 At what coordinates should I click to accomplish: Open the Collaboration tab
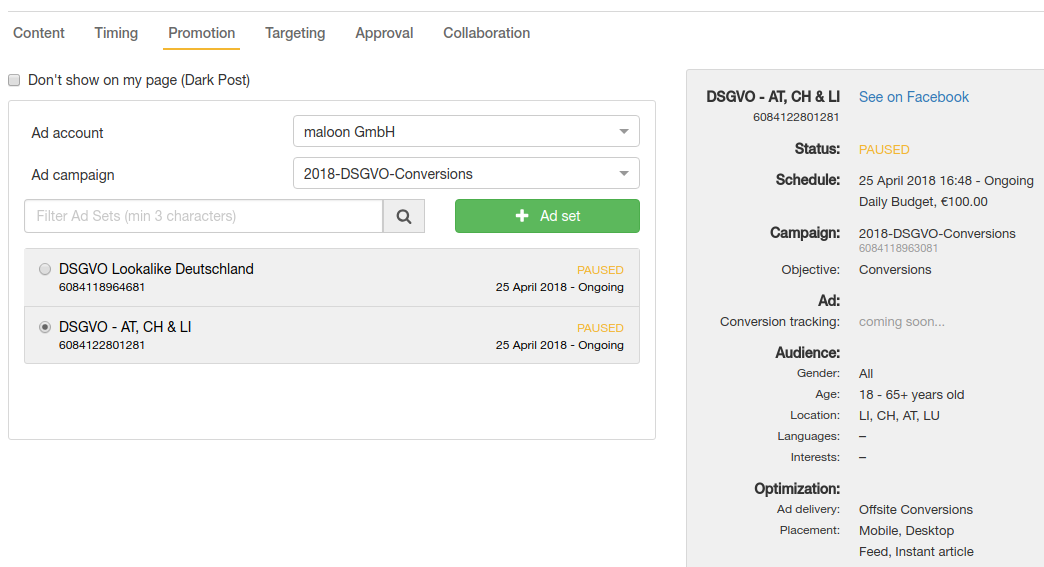click(x=487, y=33)
